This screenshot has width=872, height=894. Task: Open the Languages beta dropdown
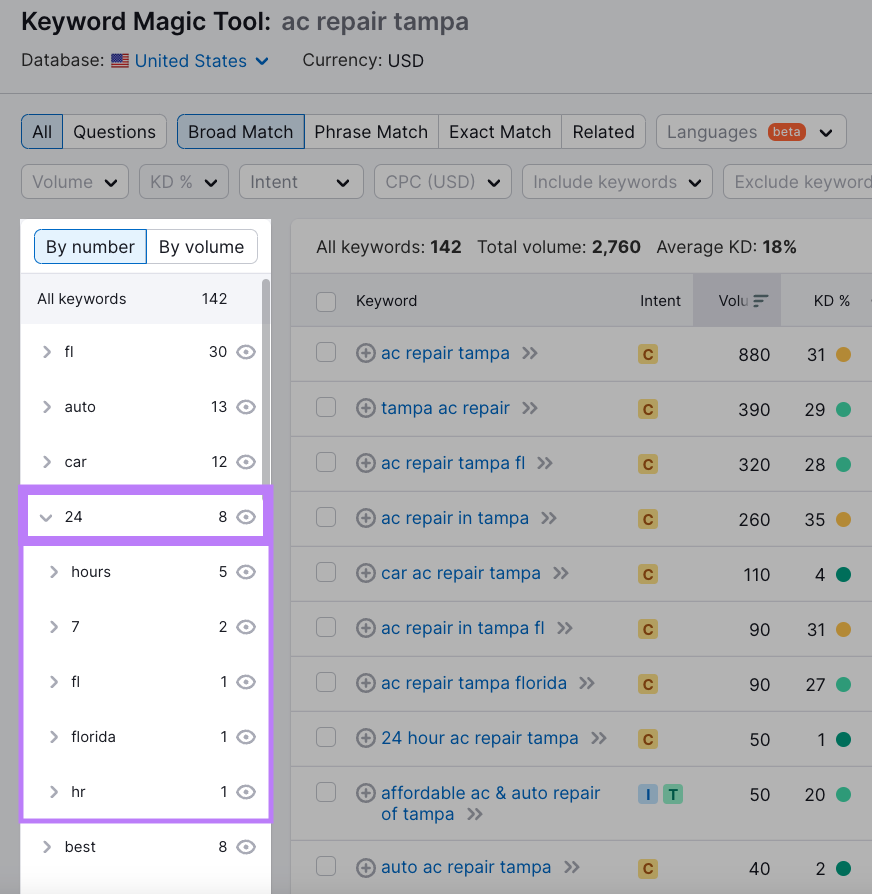click(750, 131)
